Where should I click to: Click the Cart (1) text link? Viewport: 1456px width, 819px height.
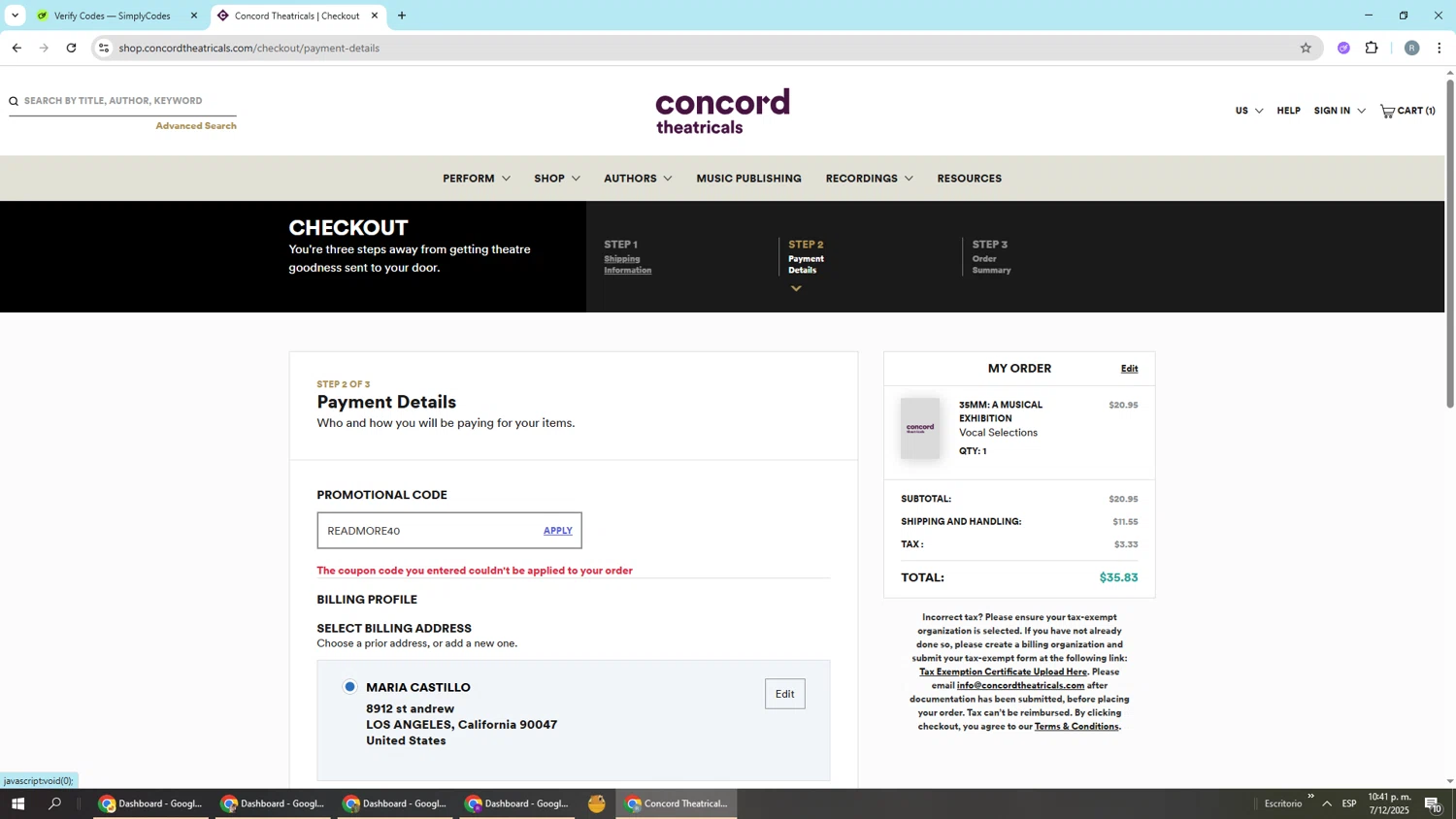[1416, 111]
